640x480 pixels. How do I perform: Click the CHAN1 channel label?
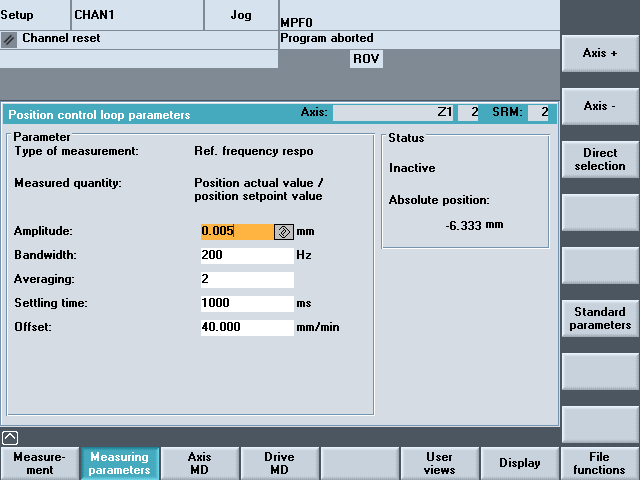(94, 15)
